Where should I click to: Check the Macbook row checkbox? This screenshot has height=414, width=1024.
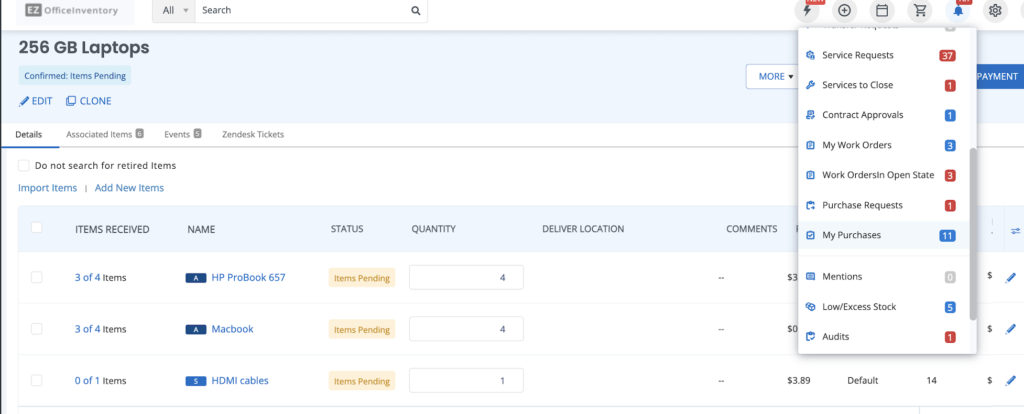(x=37, y=328)
